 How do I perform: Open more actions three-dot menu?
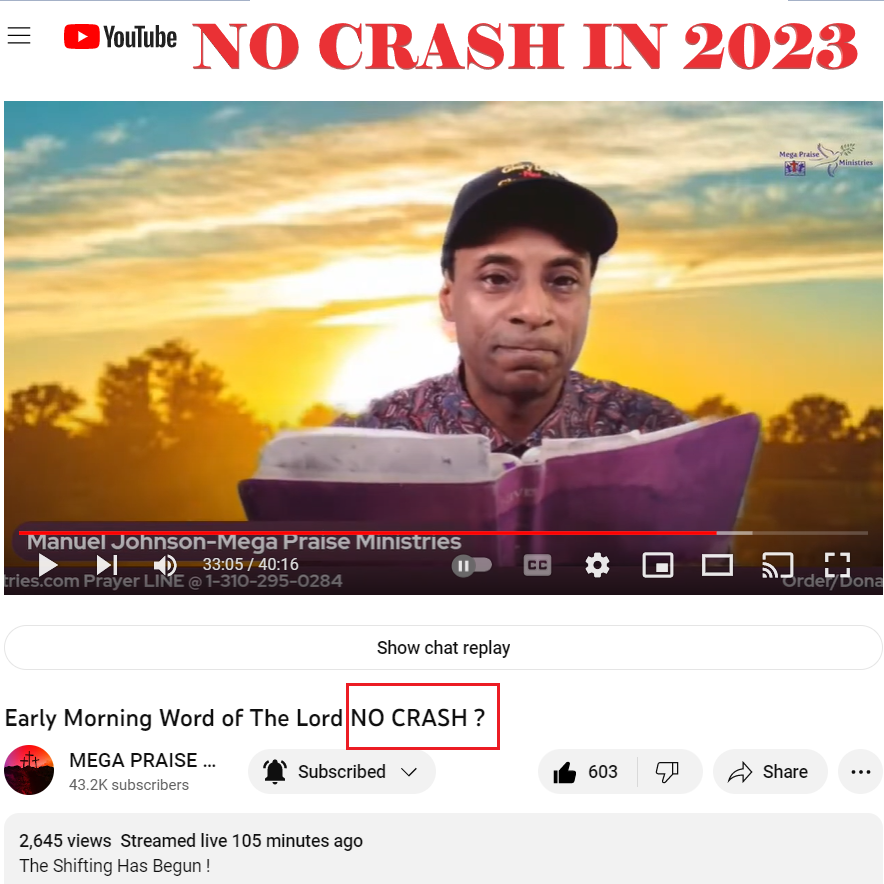click(860, 771)
